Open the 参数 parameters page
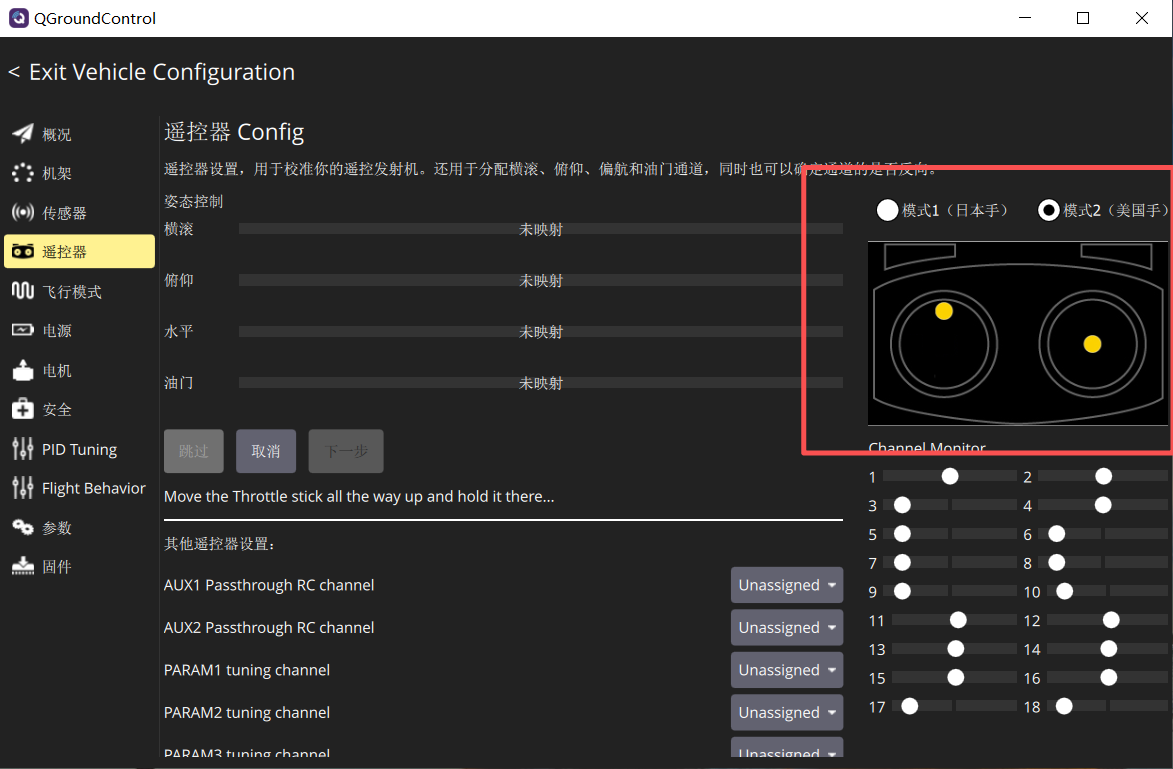Viewport: 1173px width, 769px height. (79, 527)
